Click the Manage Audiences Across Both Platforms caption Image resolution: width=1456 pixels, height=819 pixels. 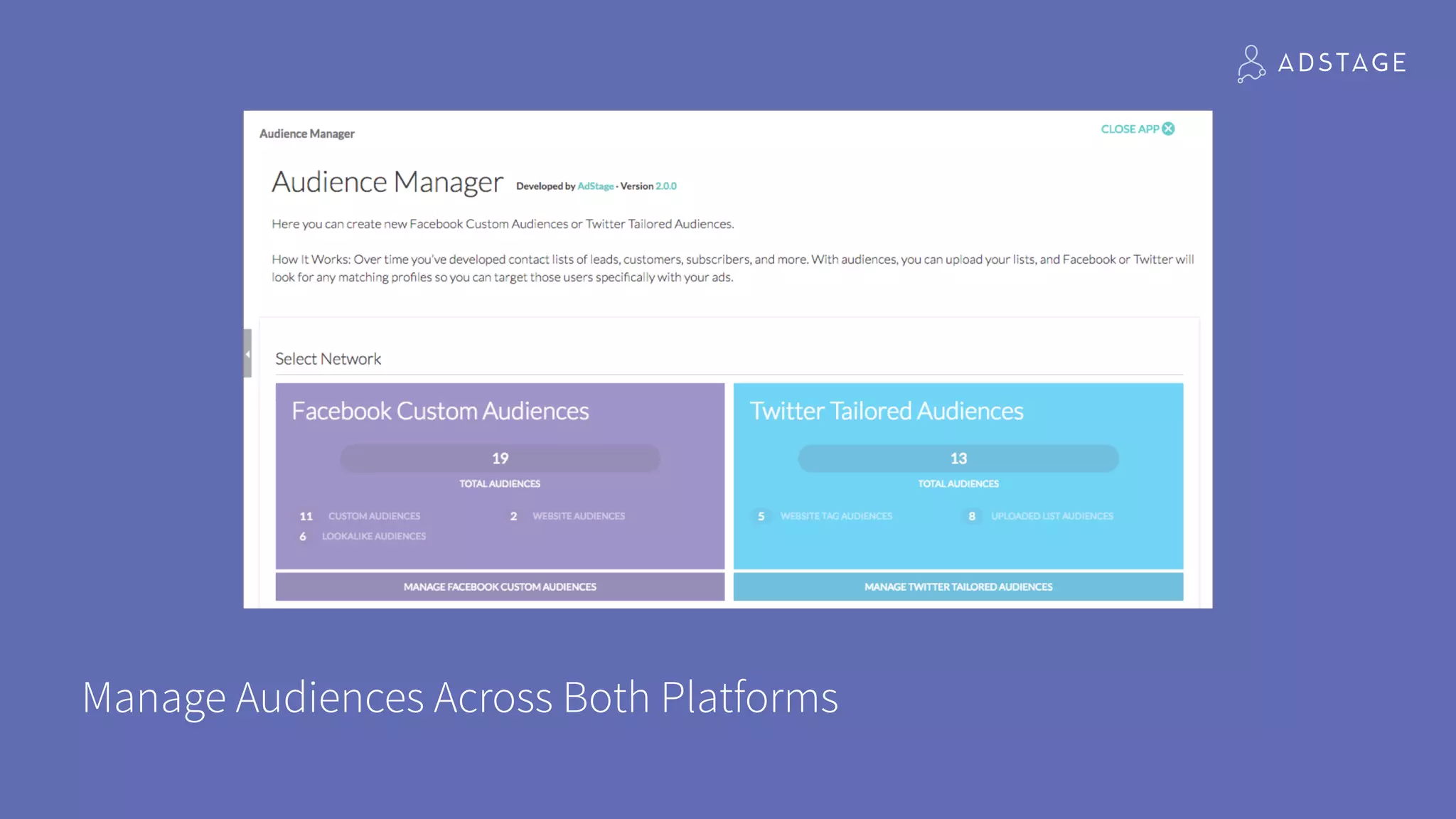tap(460, 697)
